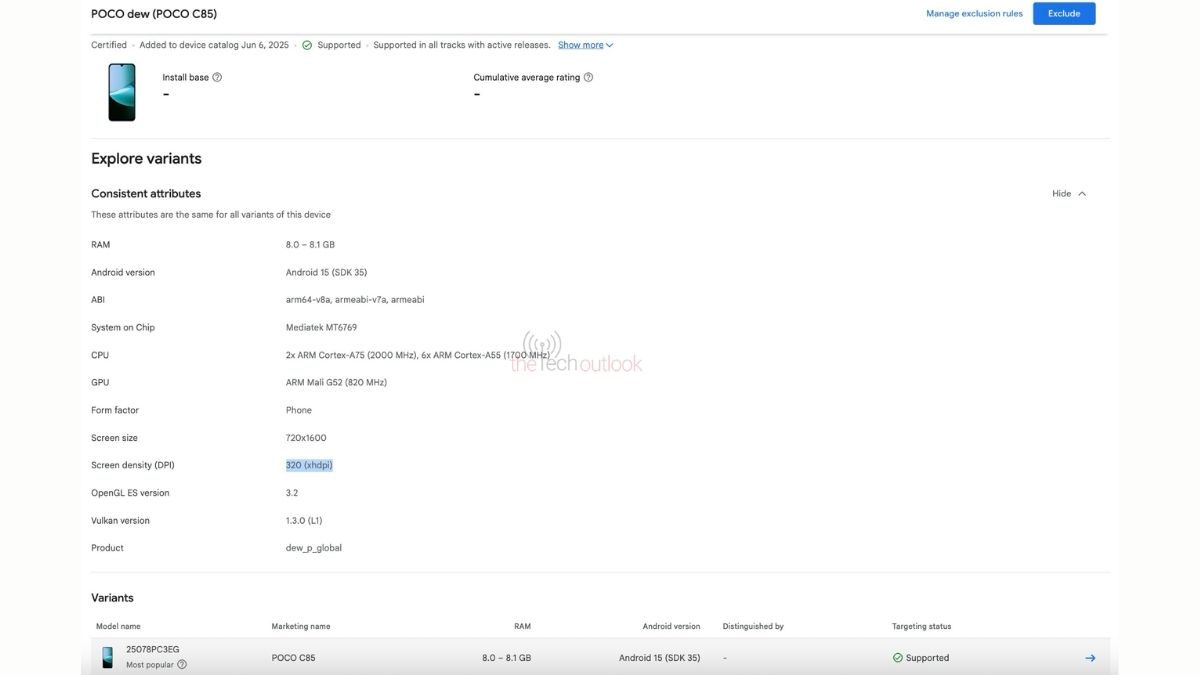Click the Supported status icon in variant row
1200x675 pixels.
897,658
